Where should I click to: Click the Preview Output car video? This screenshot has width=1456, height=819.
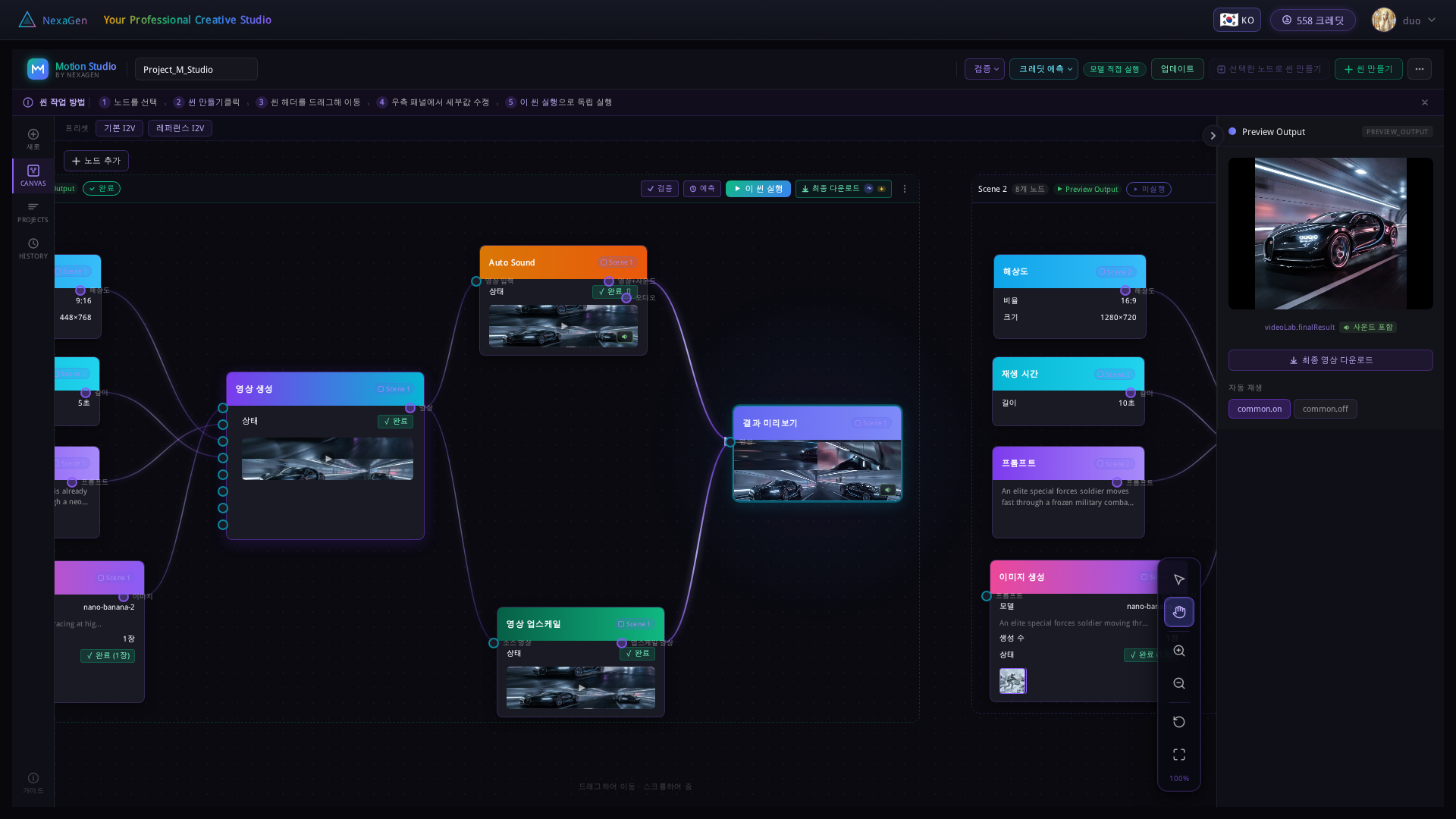(x=1331, y=234)
